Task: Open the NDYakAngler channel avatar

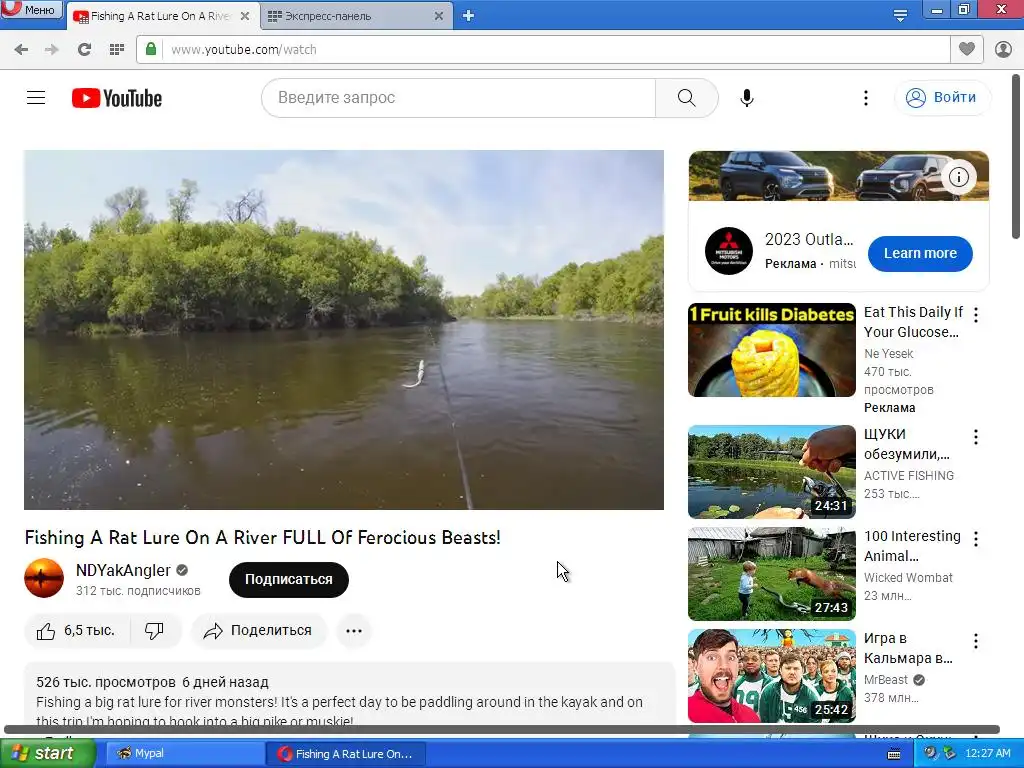Action: [x=44, y=579]
